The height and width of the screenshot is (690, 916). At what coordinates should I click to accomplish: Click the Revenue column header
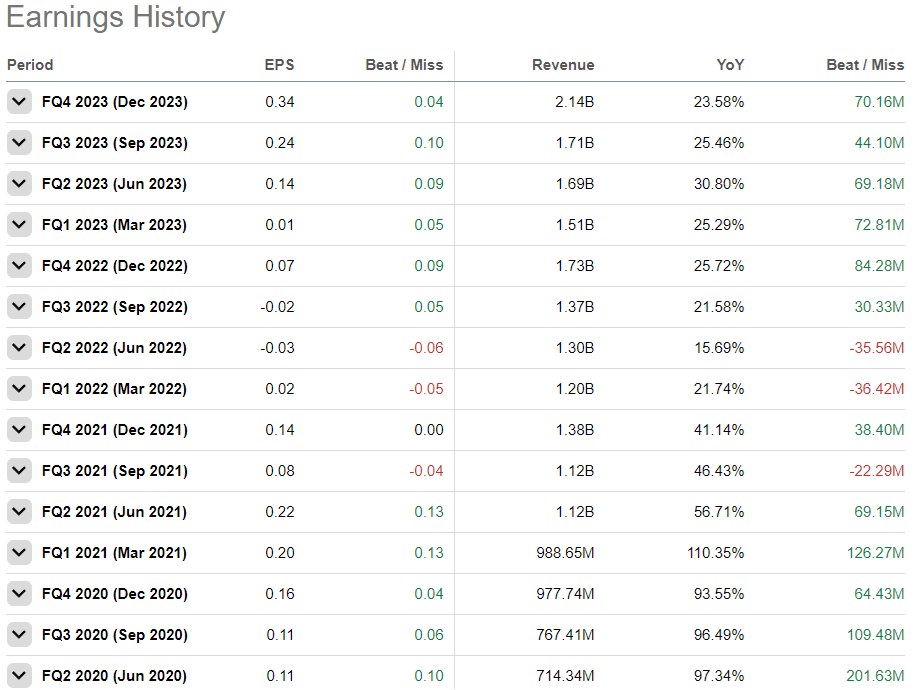tap(563, 65)
